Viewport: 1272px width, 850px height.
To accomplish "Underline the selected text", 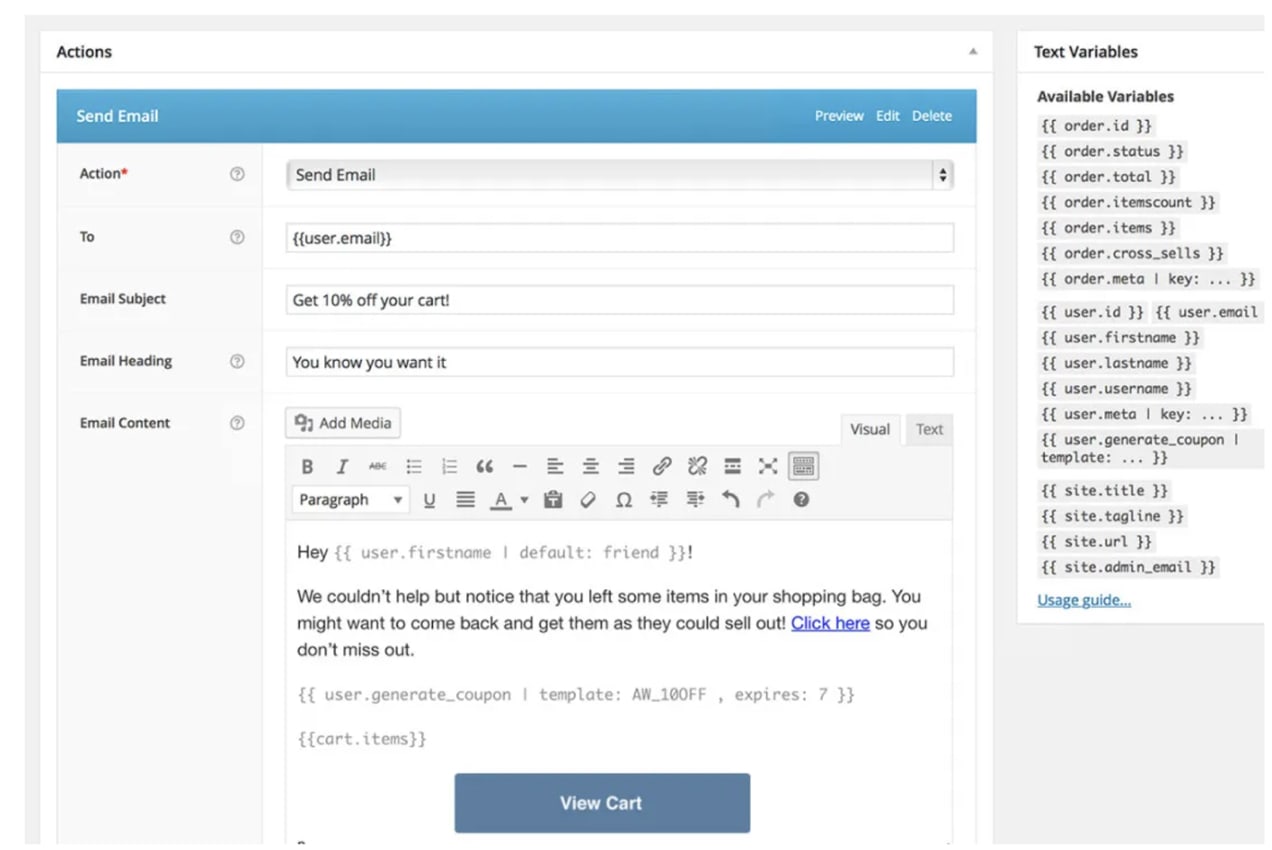I will pos(429,500).
